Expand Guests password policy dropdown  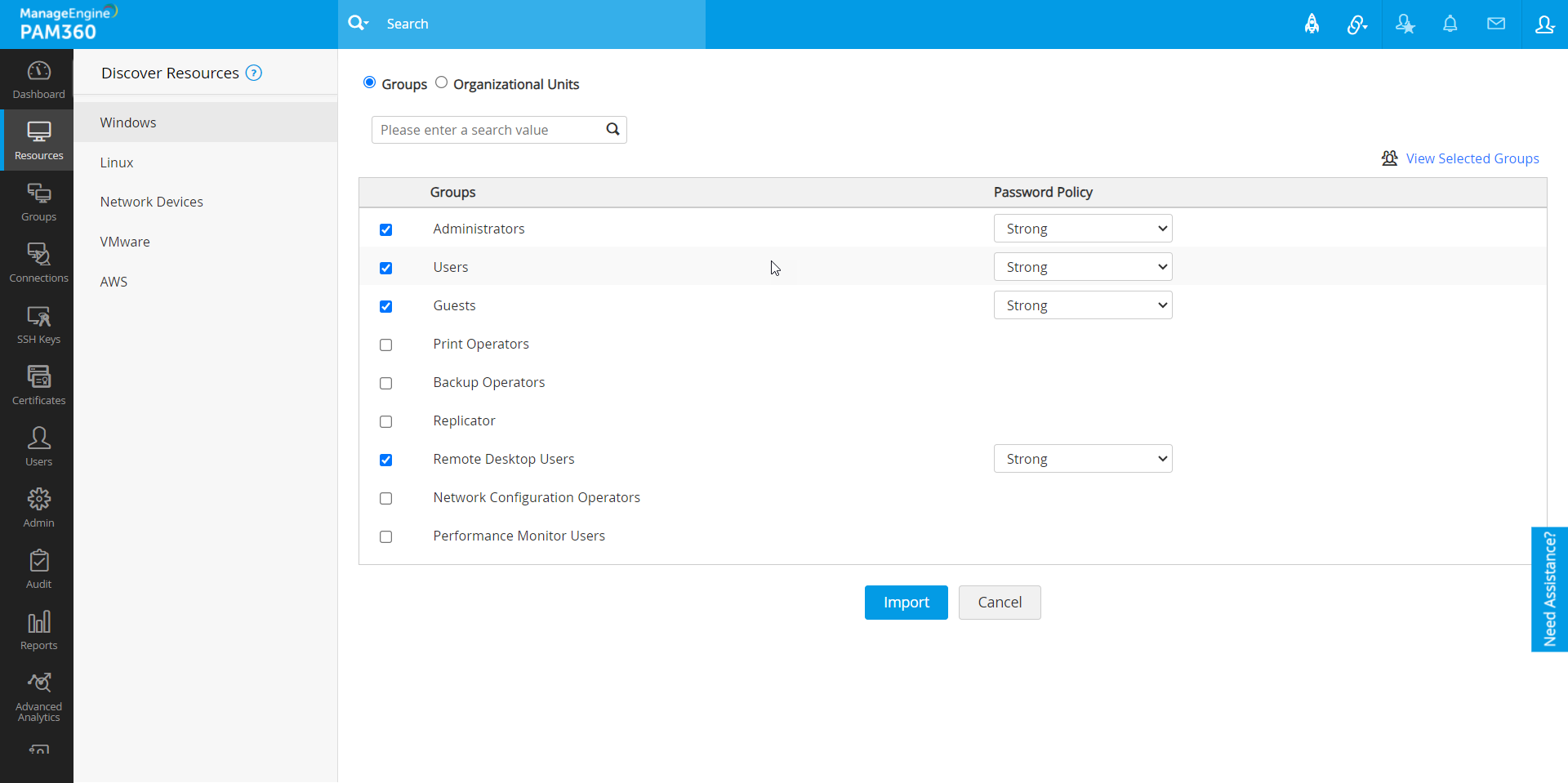pyautogui.click(x=1082, y=305)
